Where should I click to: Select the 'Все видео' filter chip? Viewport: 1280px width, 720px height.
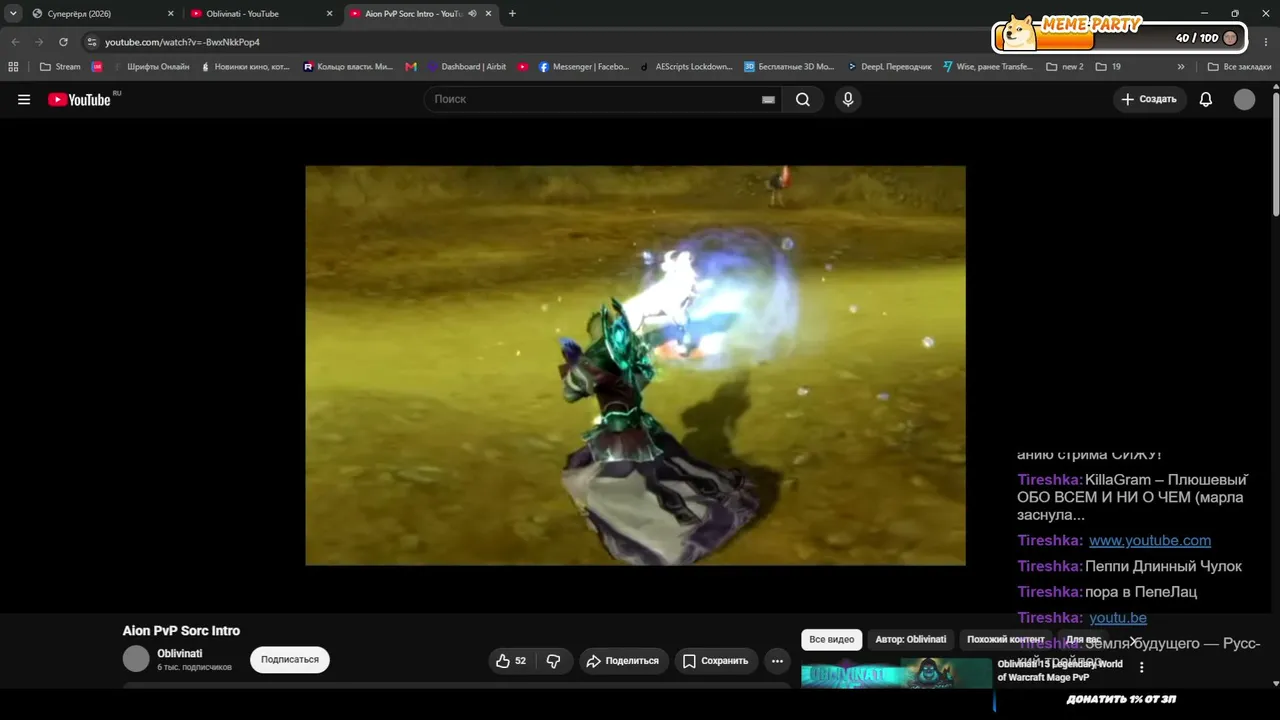(832, 640)
